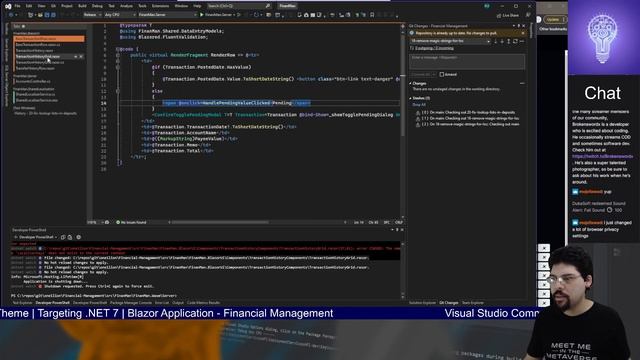Click the Live Share button
Viewport: 640px width, 360px height.
click(x=508, y=16)
